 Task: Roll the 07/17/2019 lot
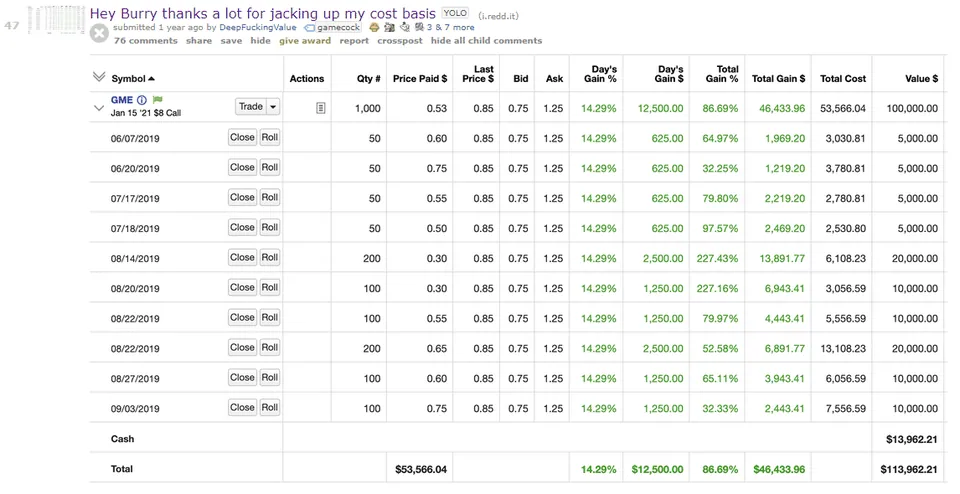coord(270,197)
